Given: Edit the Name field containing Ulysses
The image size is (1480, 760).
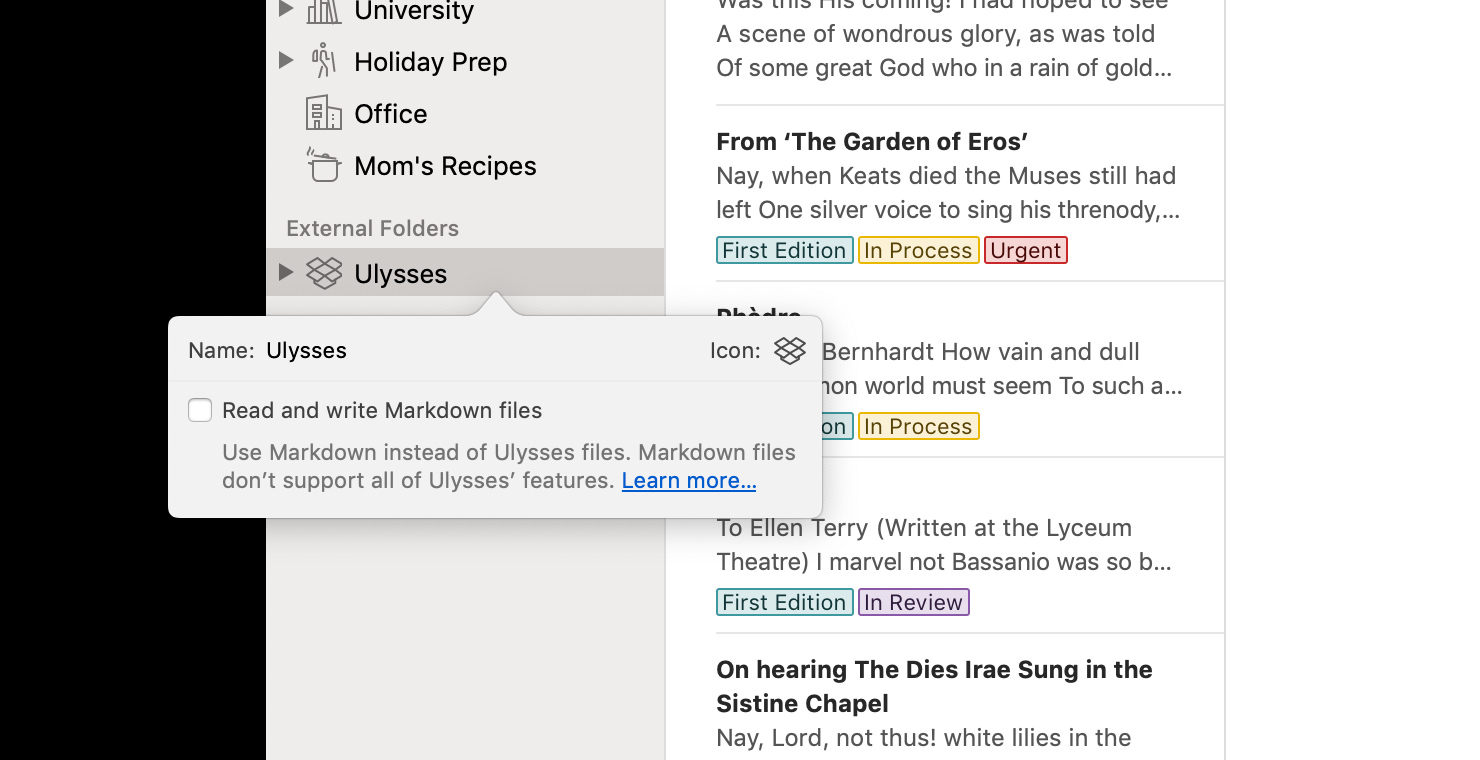Looking at the screenshot, I should click(x=306, y=350).
